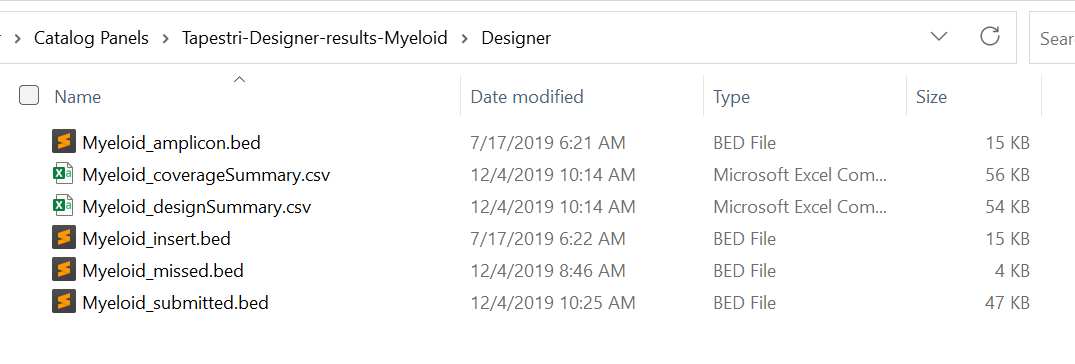Click the Myeloid_designSummary.csv Excel icon

[x=62, y=206]
